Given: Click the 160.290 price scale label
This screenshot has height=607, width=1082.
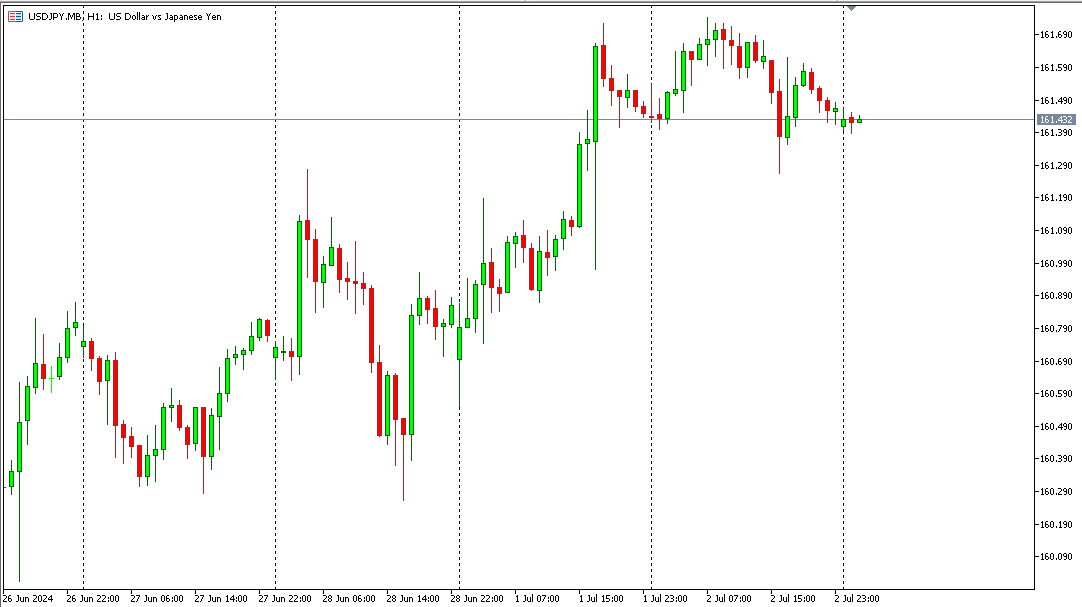Looking at the screenshot, I should pos(1056,492).
